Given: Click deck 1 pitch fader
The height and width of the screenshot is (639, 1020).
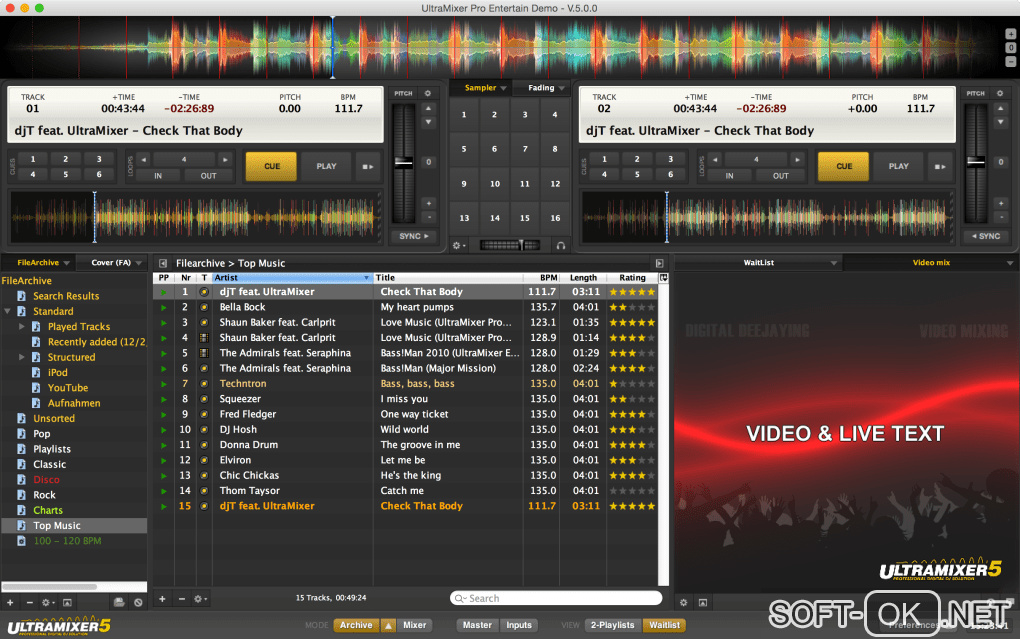Looking at the screenshot, I should click(x=403, y=163).
